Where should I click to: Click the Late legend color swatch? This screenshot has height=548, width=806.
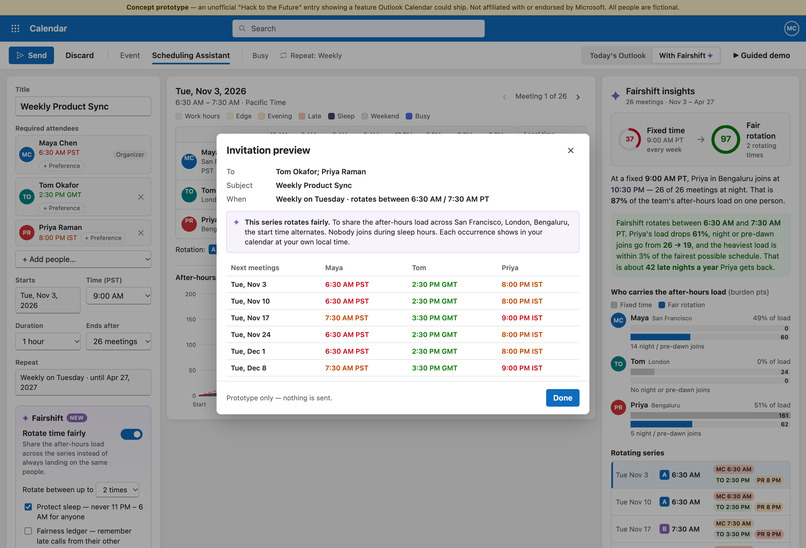pos(302,116)
